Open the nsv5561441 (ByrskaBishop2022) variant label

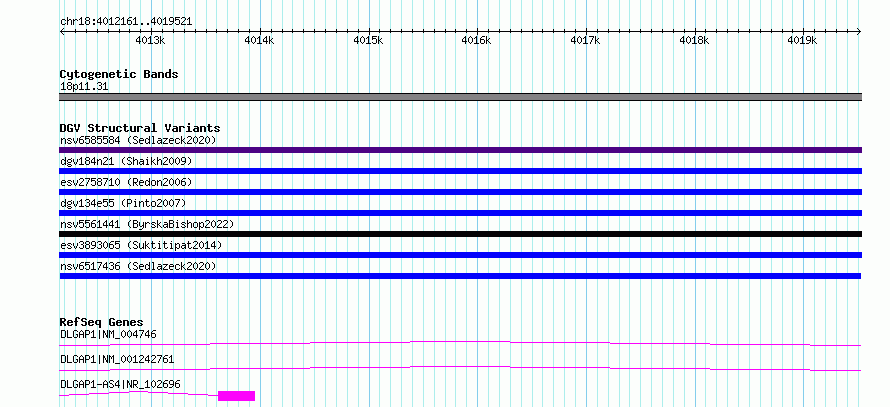pos(147,224)
